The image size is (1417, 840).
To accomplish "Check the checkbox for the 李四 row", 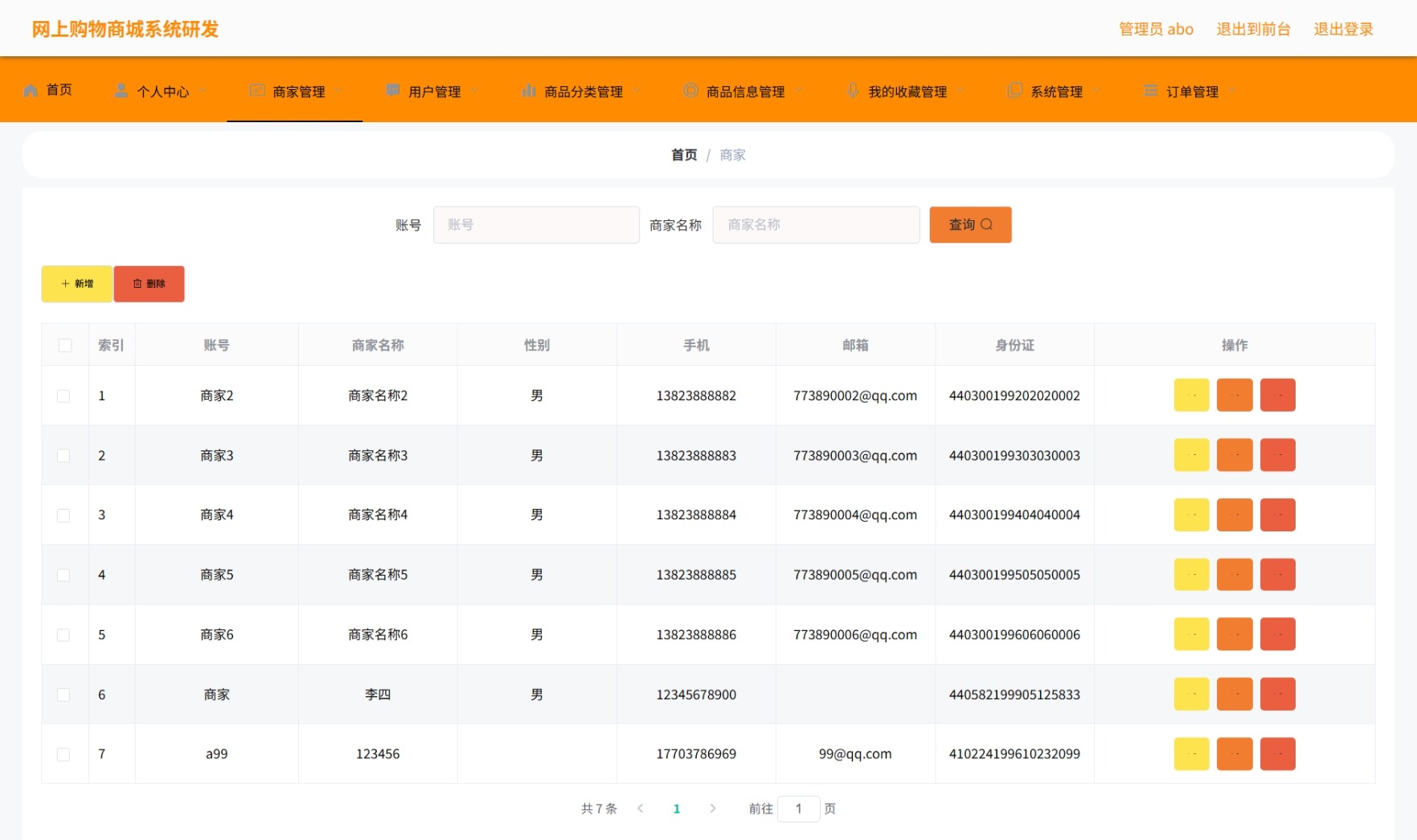I will pos(63,695).
